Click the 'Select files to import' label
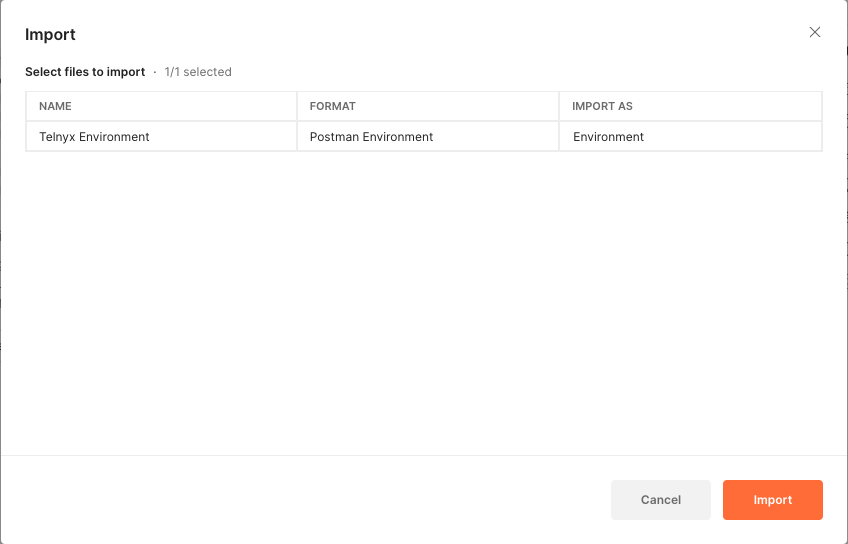848x544 pixels. point(85,72)
